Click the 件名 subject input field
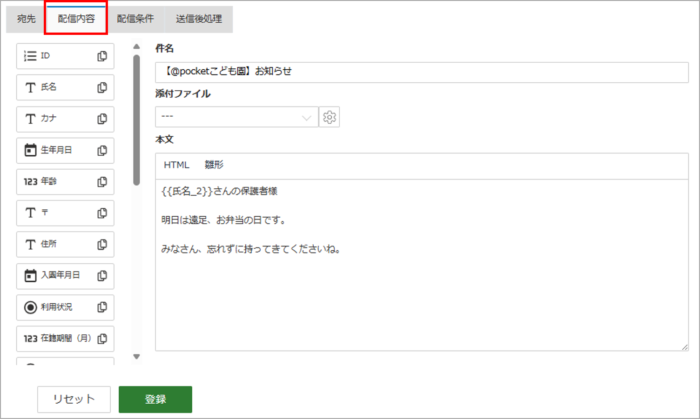Image resolution: width=700 pixels, height=419 pixels. coord(422,72)
